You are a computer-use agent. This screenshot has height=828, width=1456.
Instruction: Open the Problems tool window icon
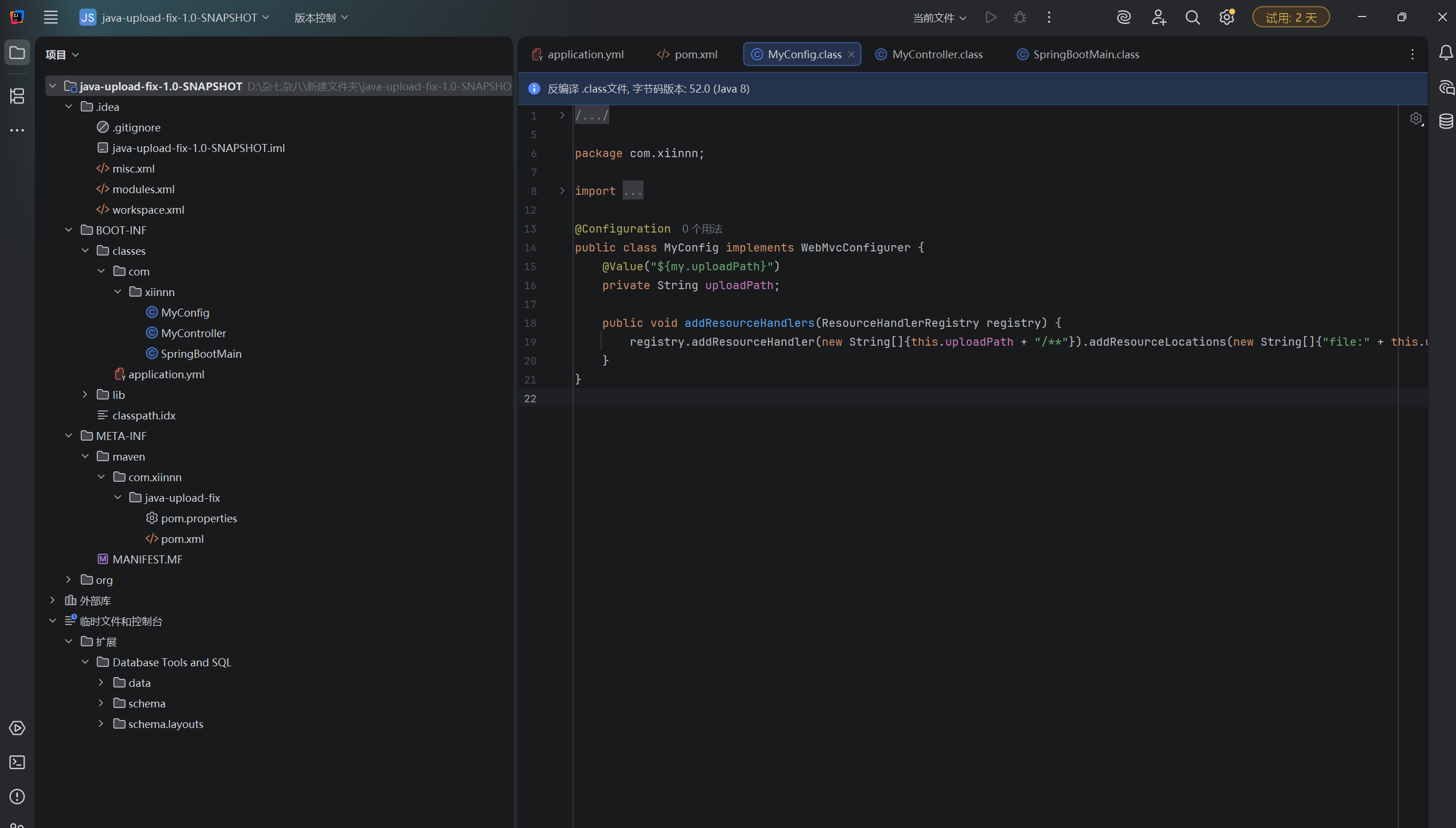click(17, 797)
